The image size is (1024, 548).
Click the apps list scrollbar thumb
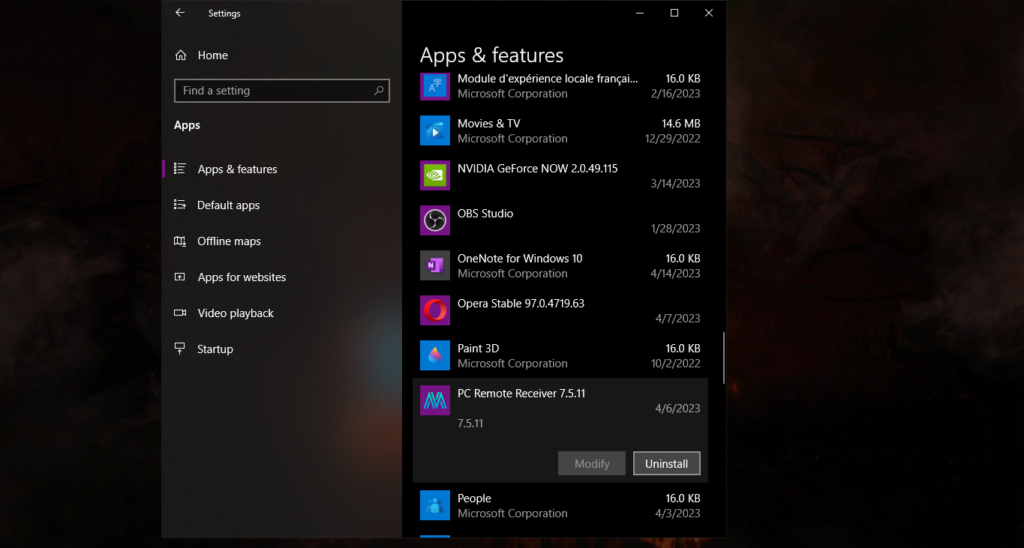pos(723,358)
